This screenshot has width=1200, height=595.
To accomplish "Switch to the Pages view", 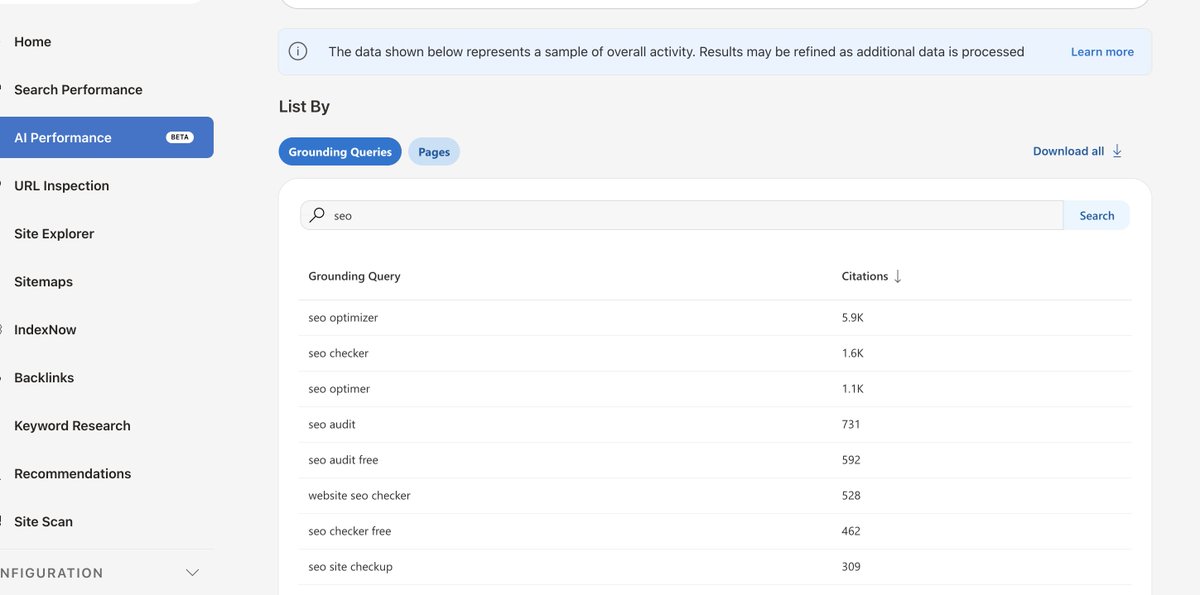I will (434, 151).
